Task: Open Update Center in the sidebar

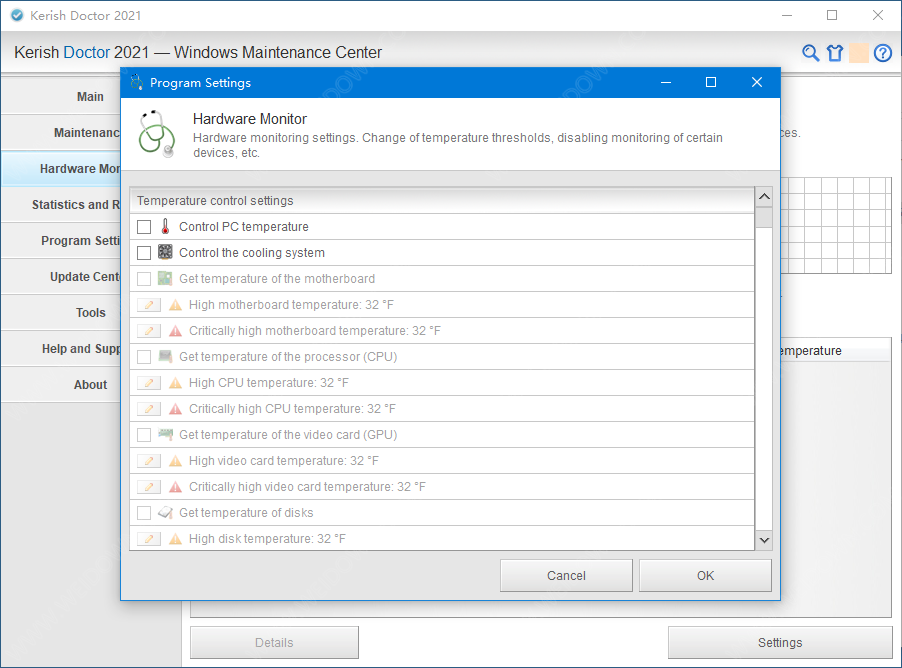Action: coord(62,277)
